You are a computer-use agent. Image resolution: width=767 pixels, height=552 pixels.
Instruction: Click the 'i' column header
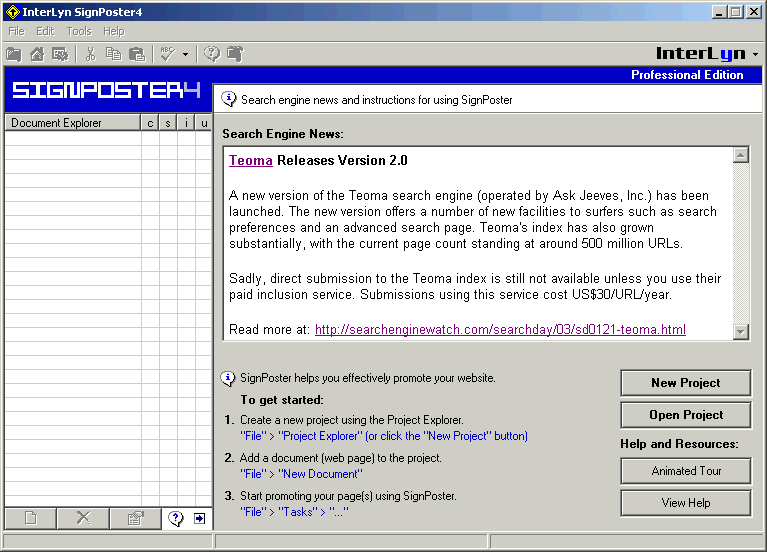point(186,123)
